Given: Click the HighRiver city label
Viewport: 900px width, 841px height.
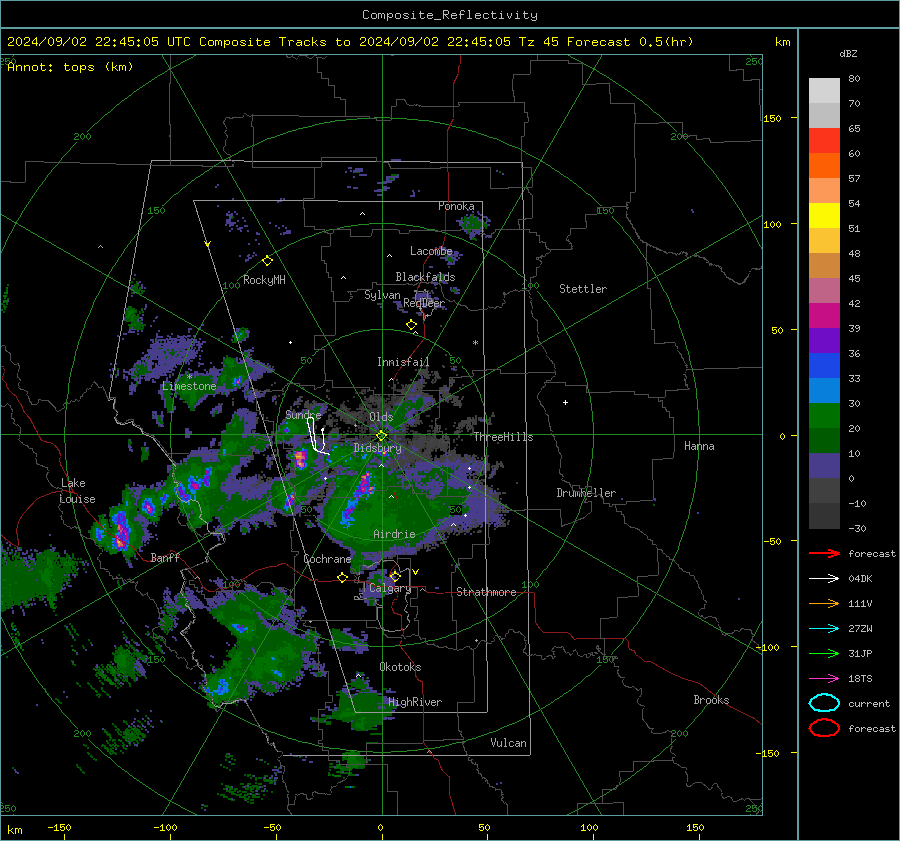Looking at the screenshot, I should point(415,702).
